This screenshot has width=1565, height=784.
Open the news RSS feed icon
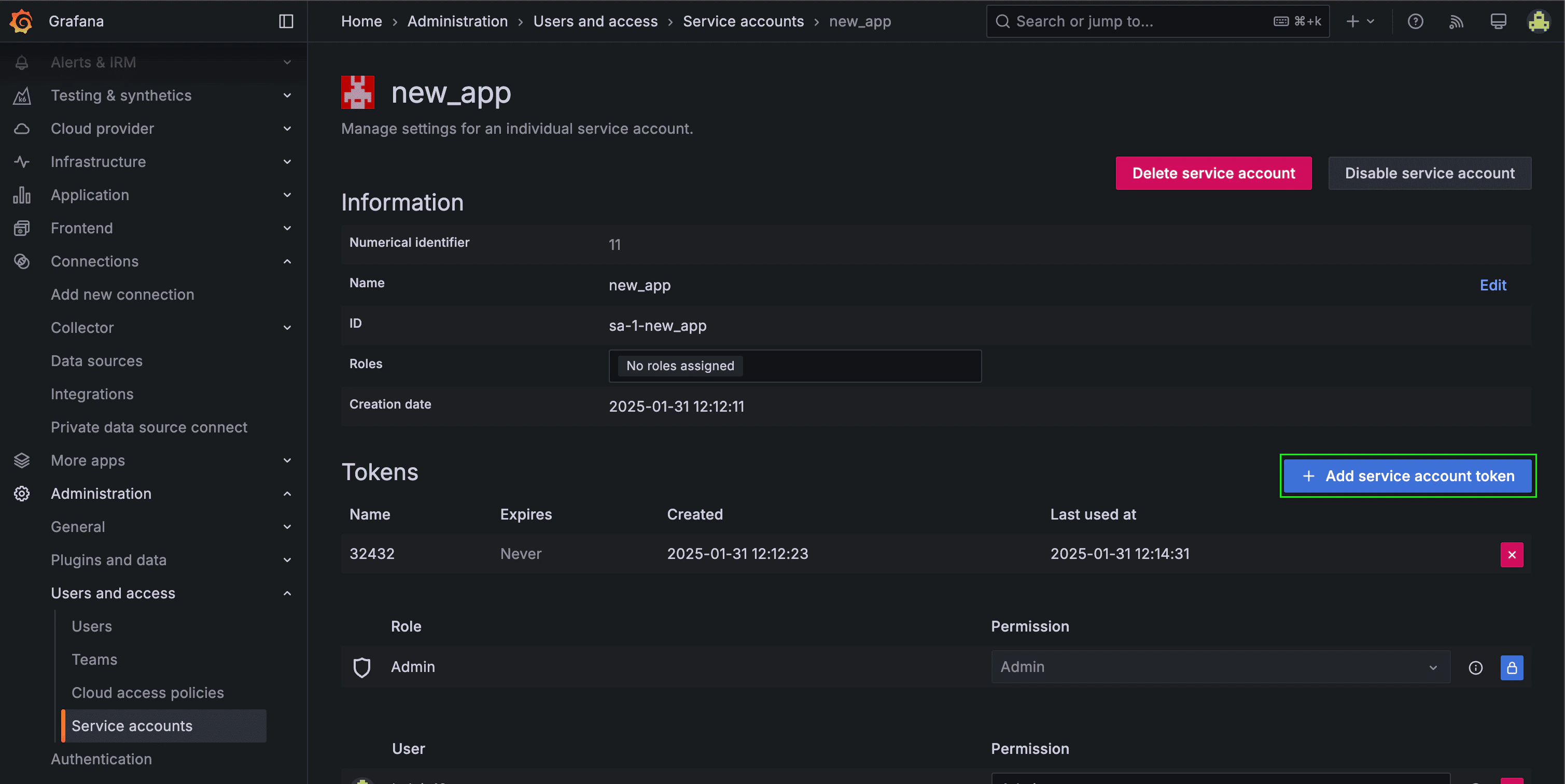1456,21
